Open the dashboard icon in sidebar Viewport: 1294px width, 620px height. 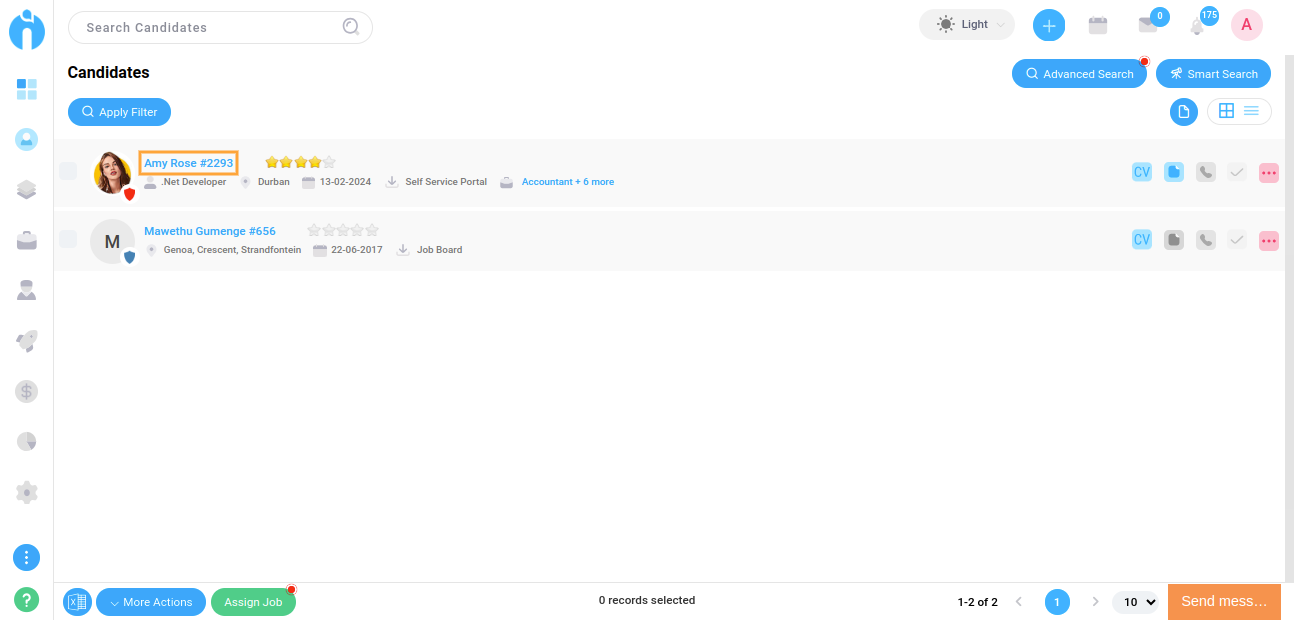[27, 90]
